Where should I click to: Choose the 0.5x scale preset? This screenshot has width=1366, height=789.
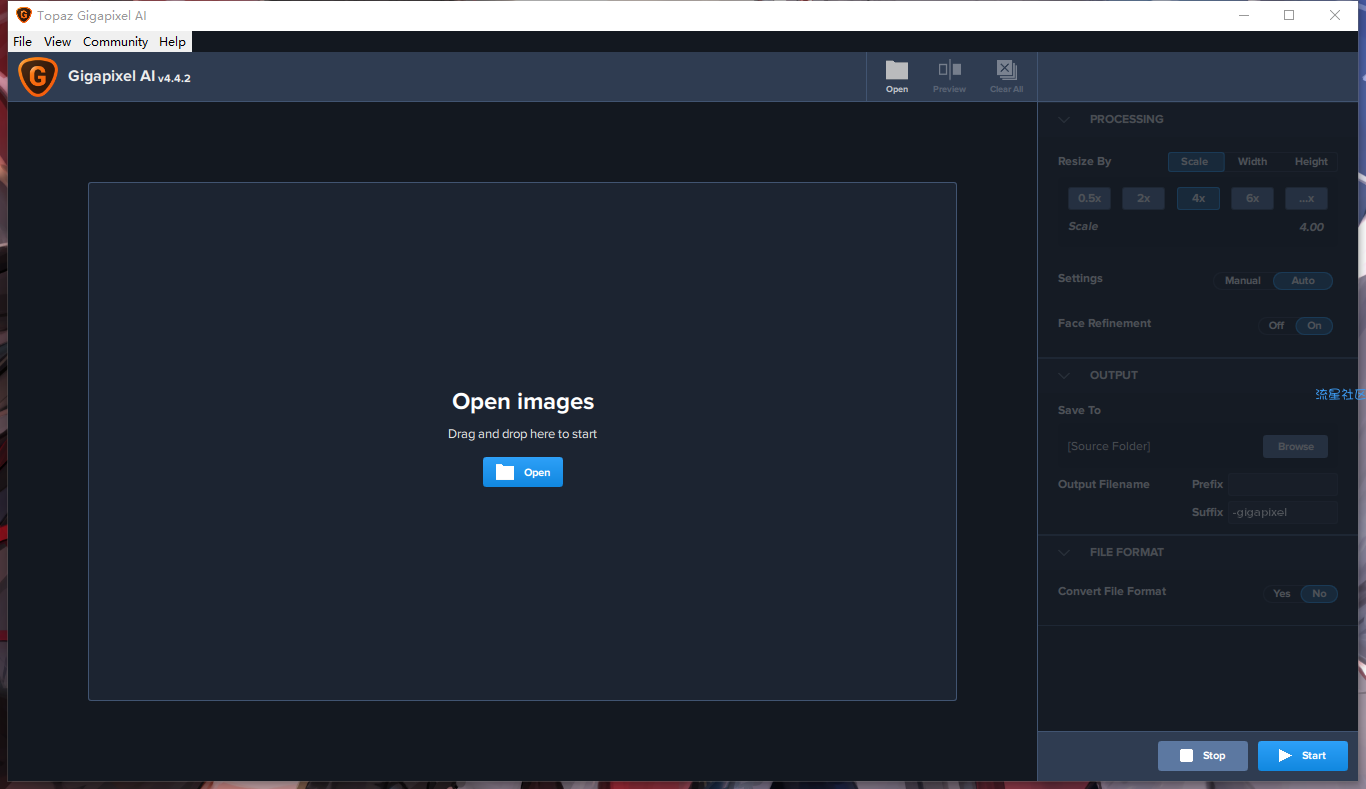tap(1089, 198)
